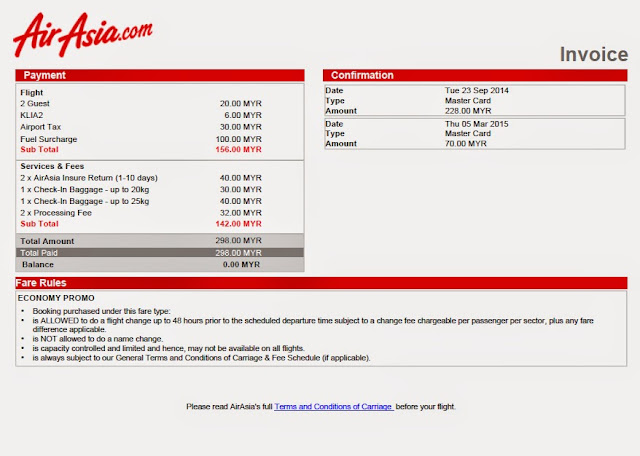Image resolution: width=640 pixels, height=456 pixels.
Task: Click the 298.00 MYR total amount value
Action: 238,240
